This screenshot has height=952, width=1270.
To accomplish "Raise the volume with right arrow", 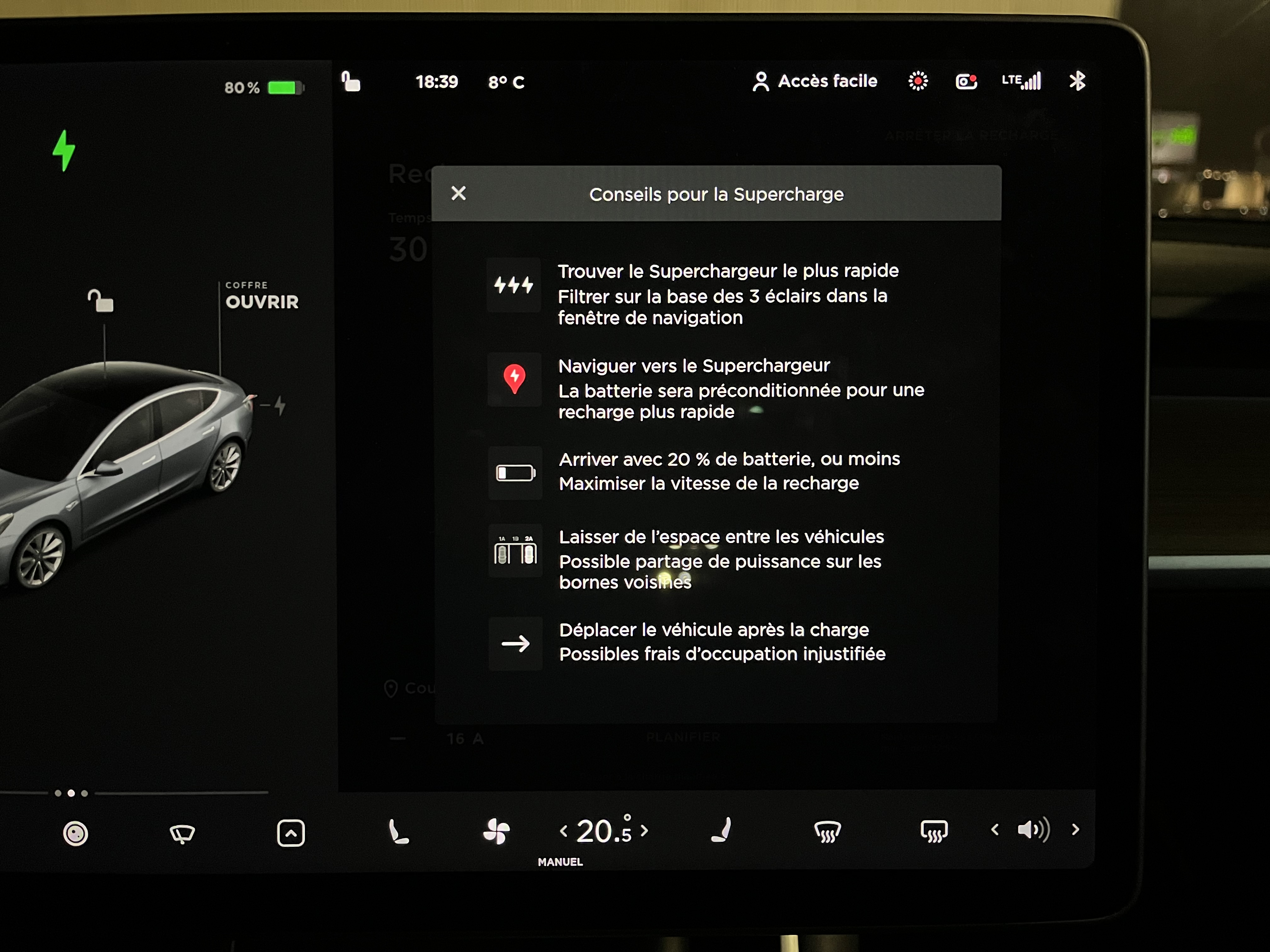I will point(1075,830).
